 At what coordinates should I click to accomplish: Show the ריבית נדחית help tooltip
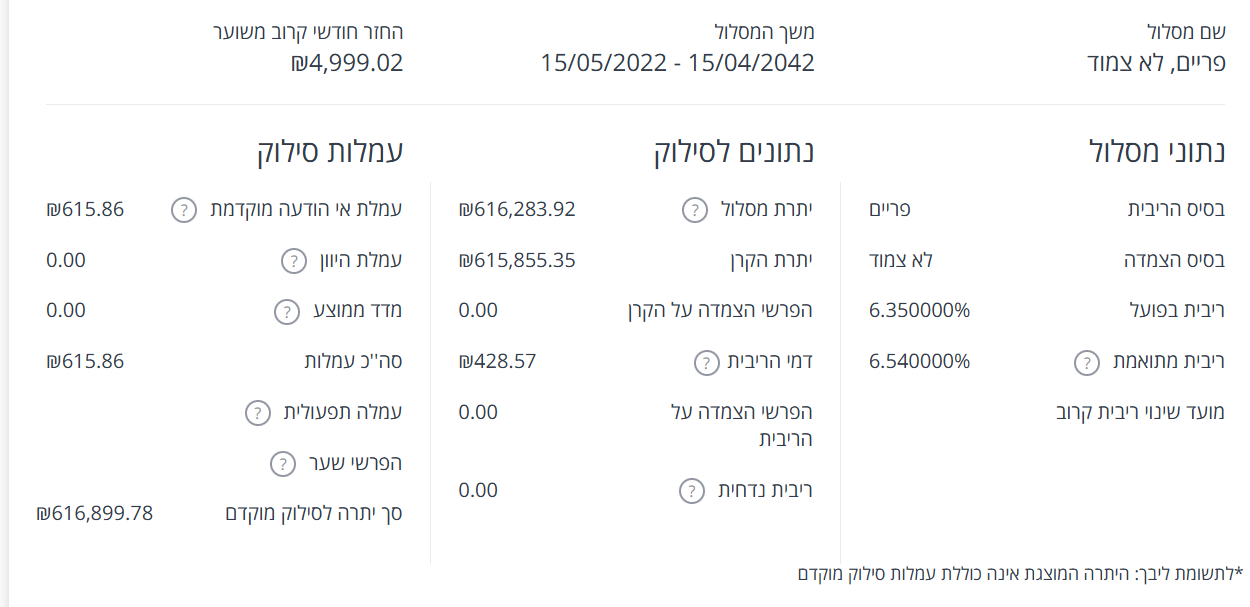[x=692, y=491]
